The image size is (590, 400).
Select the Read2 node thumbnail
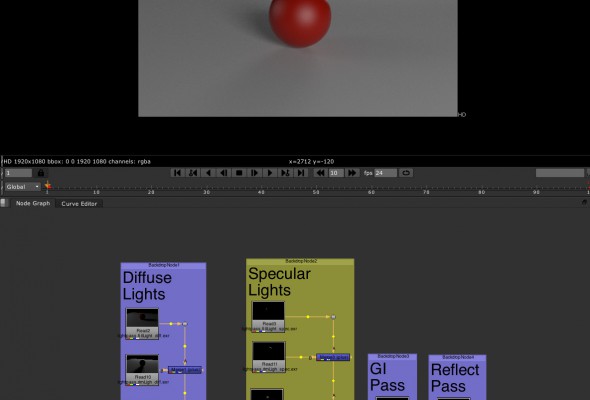pos(142,318)
